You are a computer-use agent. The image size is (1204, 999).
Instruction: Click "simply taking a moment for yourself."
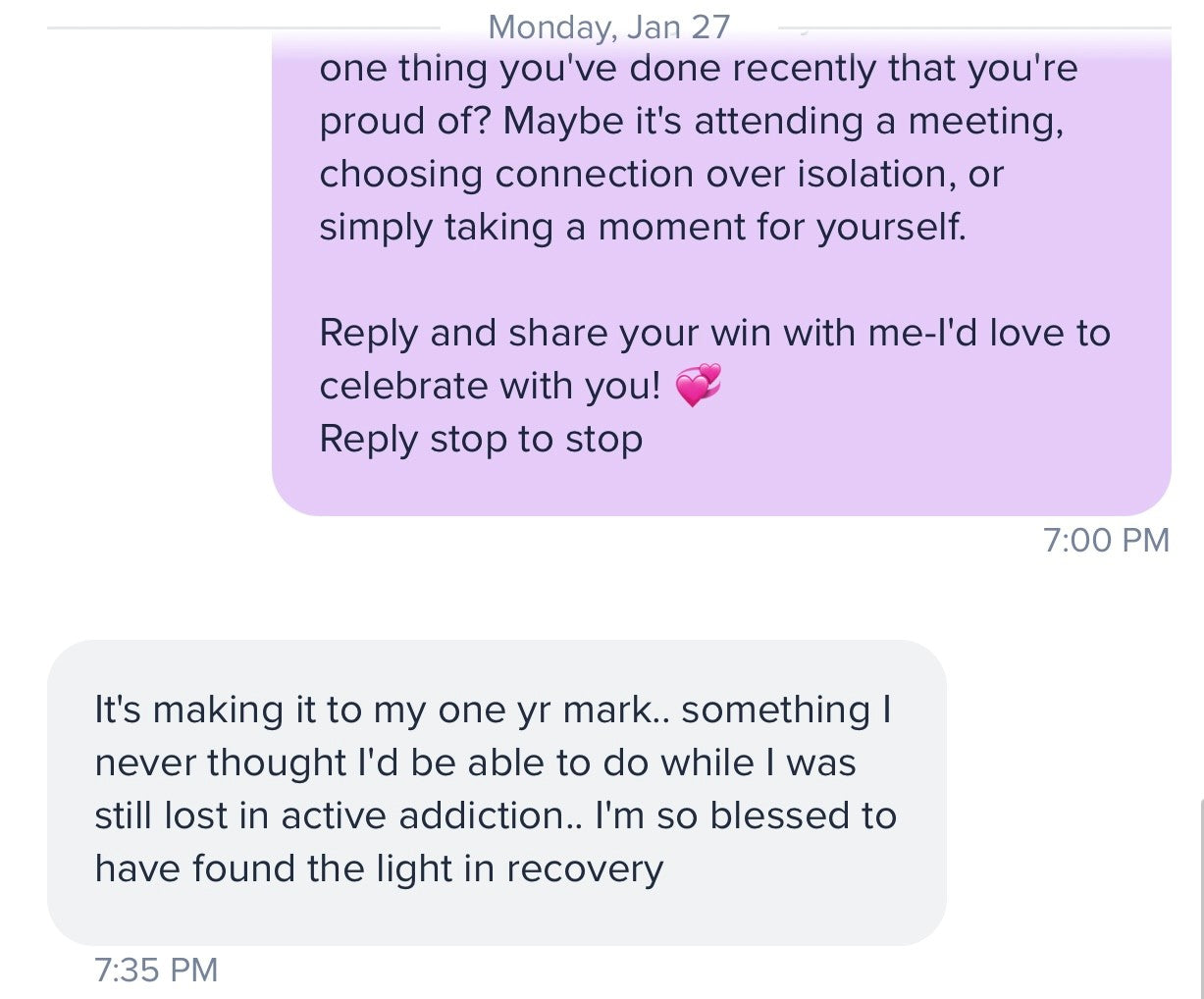[643, 227]
